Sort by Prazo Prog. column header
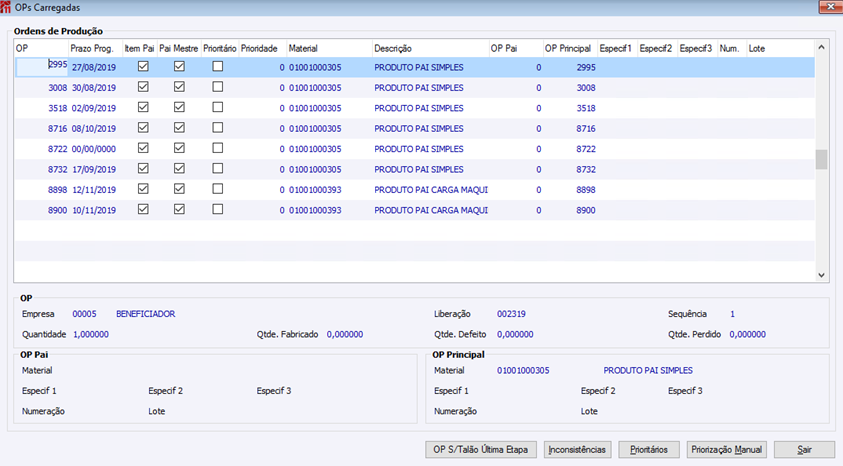Image resolution: width=843 pixels, height=466 pixels. (95, 48)
